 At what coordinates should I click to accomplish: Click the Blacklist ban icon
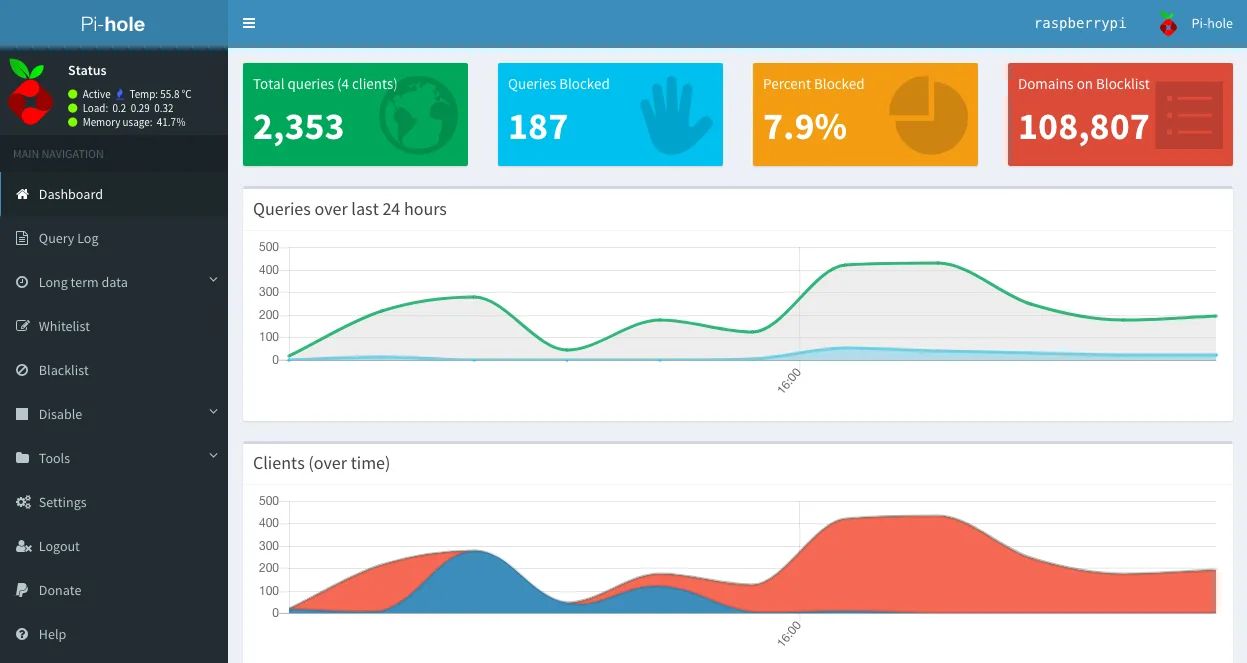(x=23, y=370)
